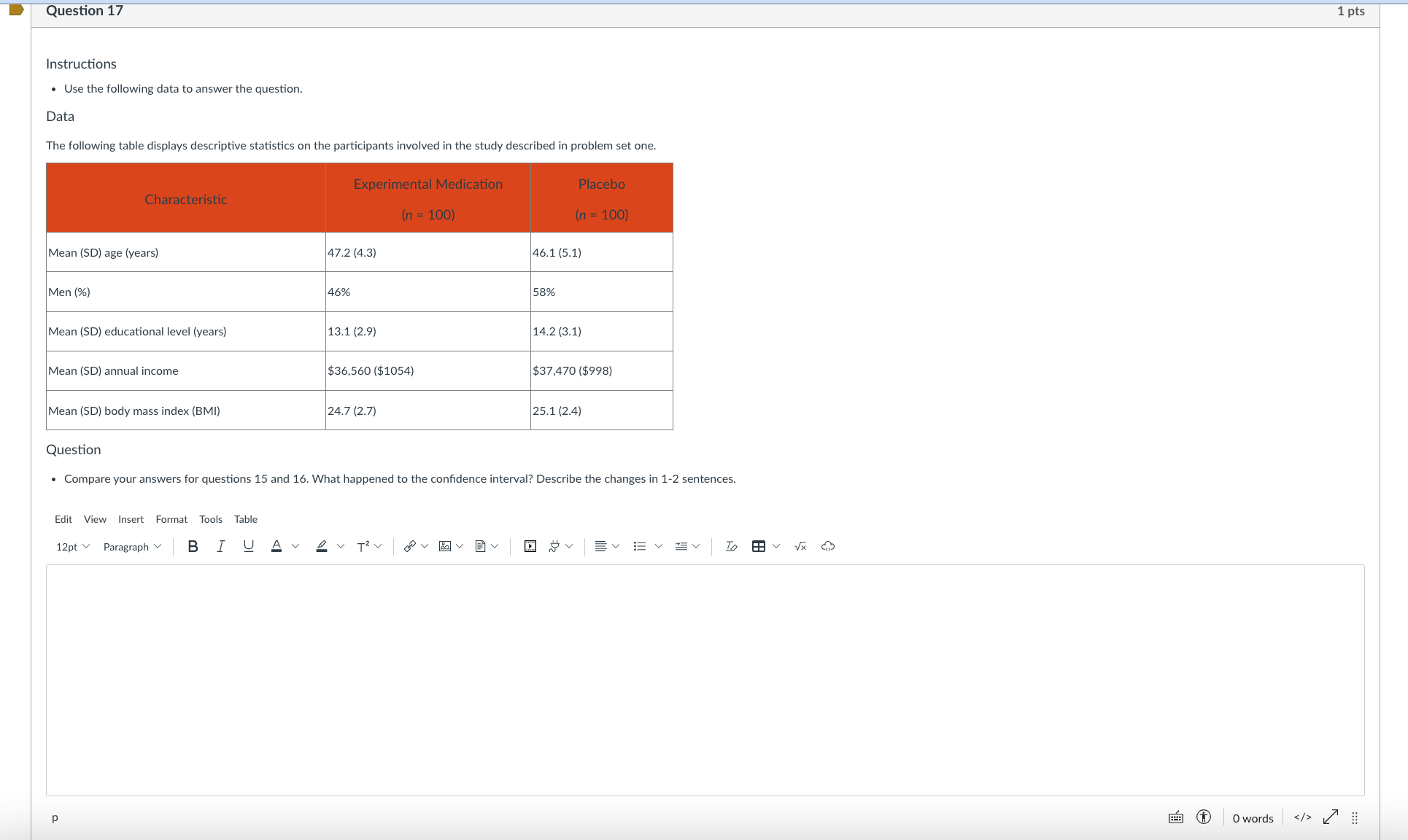The width and height of the screenshot is (1408, 840).
Task: Click the 'Placebo' column header
Action: (601, 198)
